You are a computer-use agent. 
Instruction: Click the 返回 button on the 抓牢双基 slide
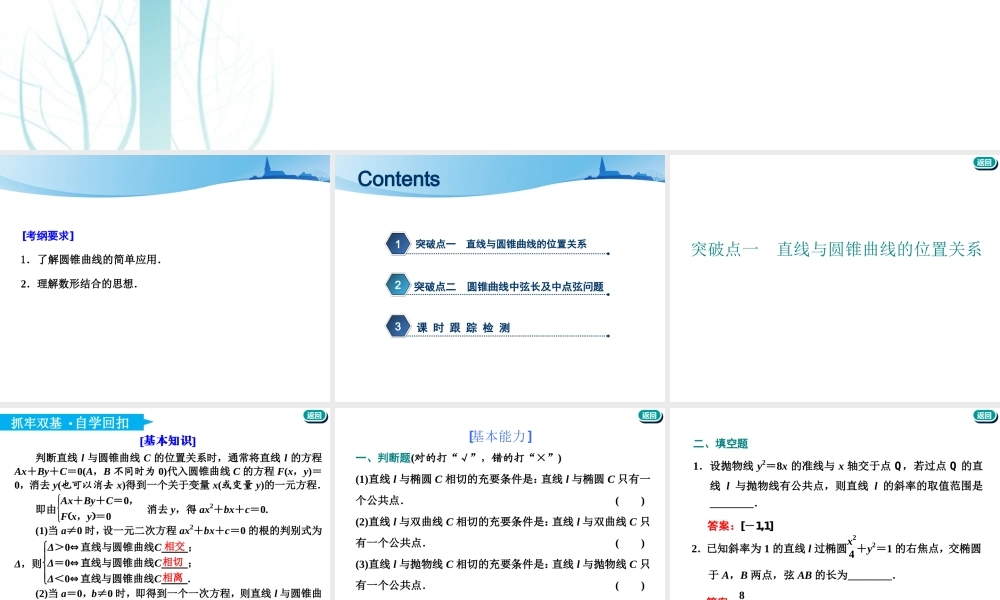pyautogui.click(x=314, y=414)
